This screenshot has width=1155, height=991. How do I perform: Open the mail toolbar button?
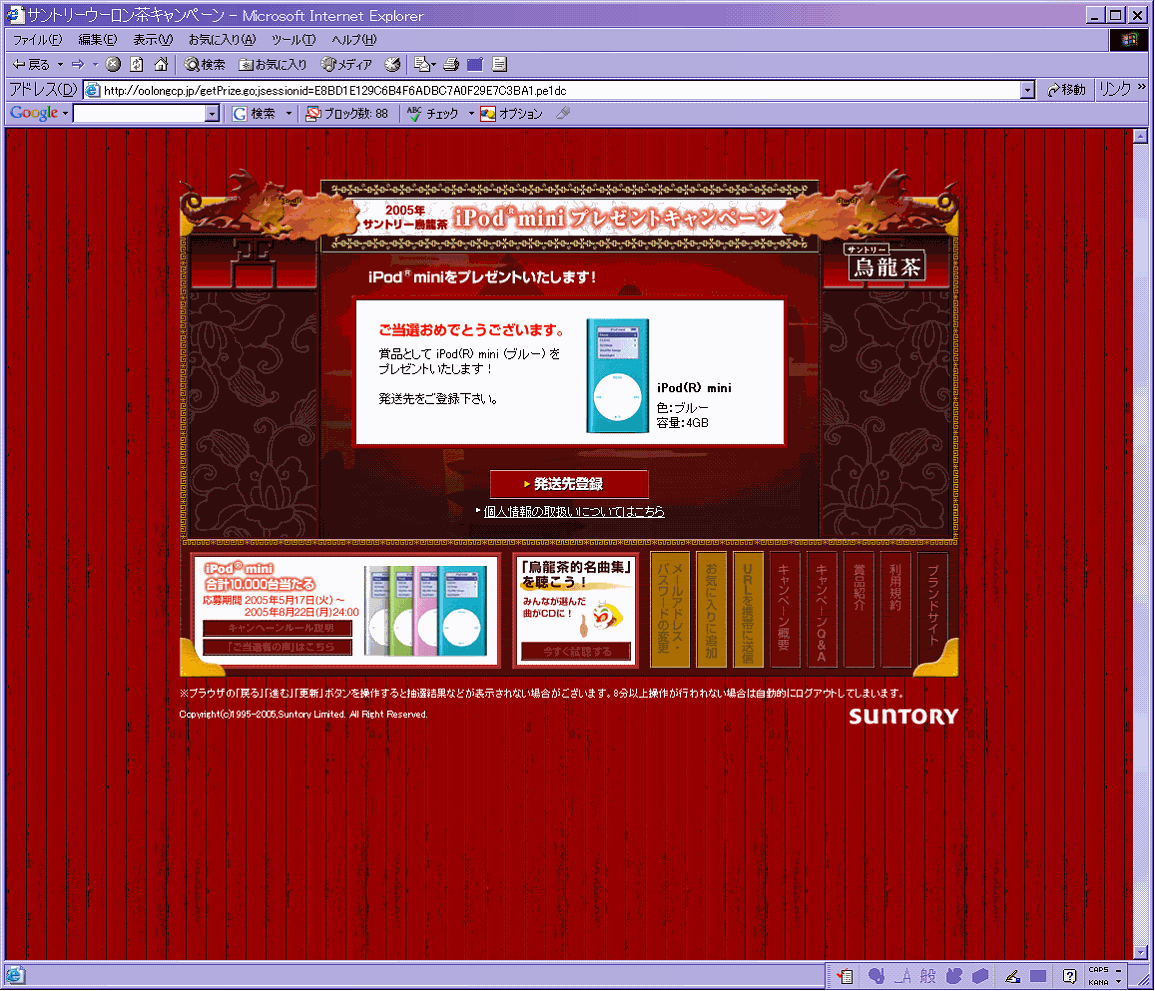(424, 65)
